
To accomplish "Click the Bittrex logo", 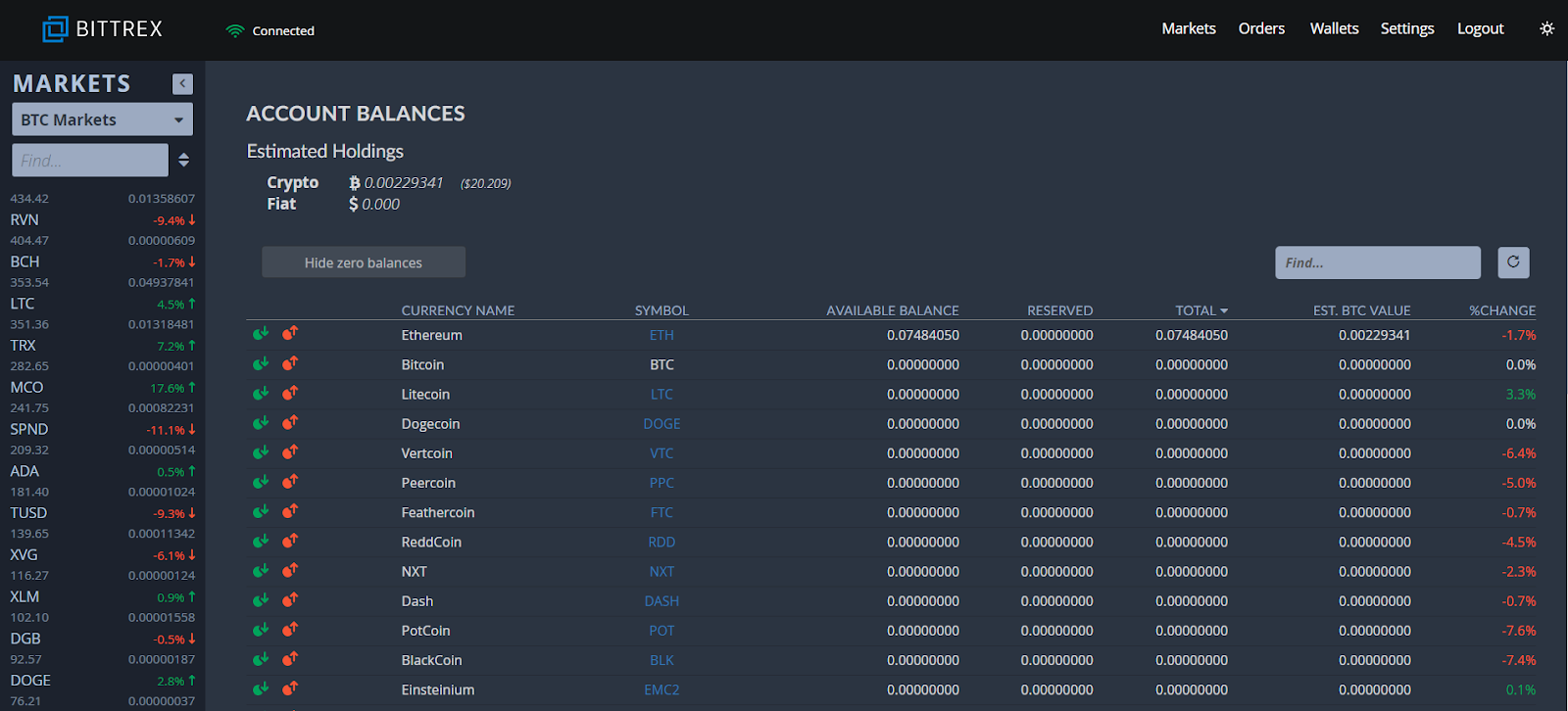I will 103,29.
